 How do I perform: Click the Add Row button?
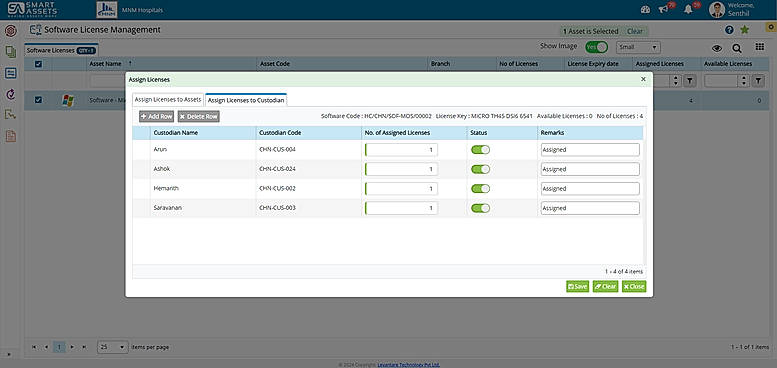157,116
